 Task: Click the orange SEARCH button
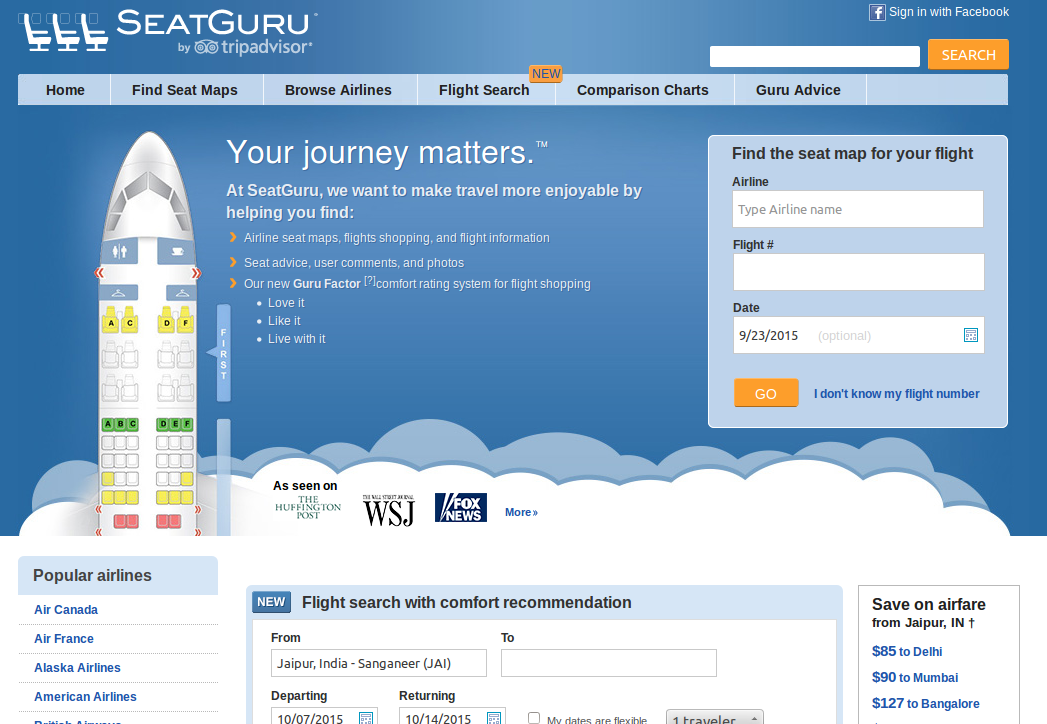pos(968,54)
